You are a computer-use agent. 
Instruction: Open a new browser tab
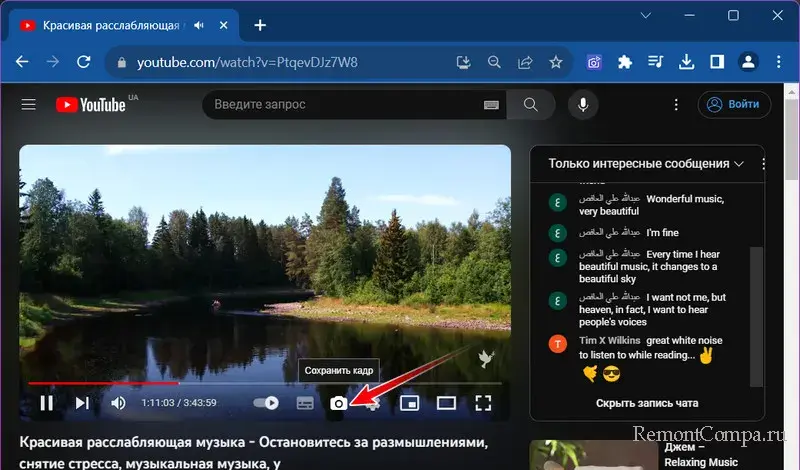260,25
